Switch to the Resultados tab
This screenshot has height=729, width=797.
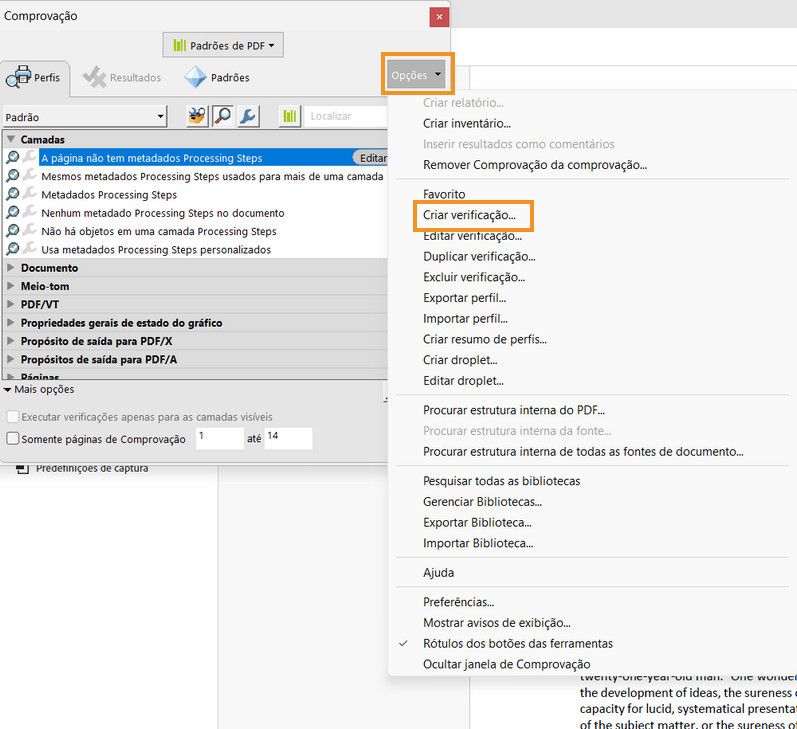click(122, 78)
